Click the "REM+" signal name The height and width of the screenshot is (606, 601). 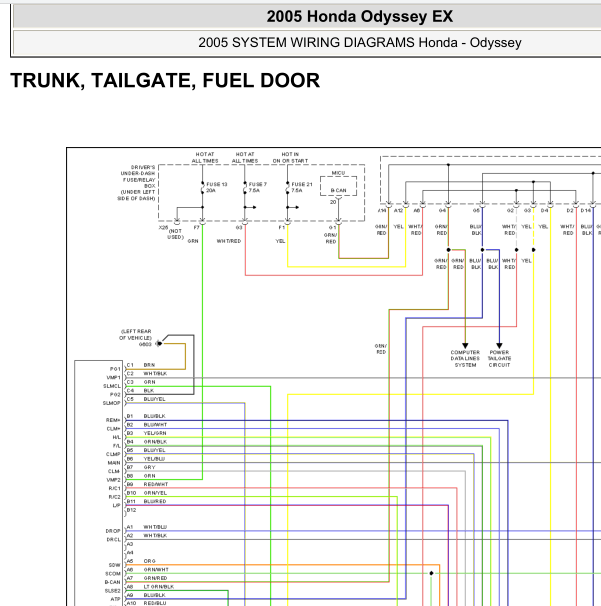[113, 420]
